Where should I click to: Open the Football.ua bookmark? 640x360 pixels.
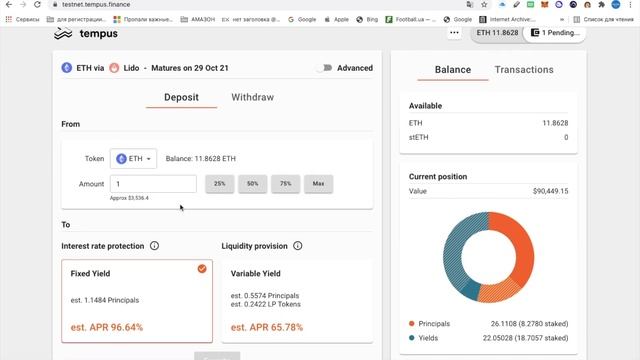click(x=411, y=19)
